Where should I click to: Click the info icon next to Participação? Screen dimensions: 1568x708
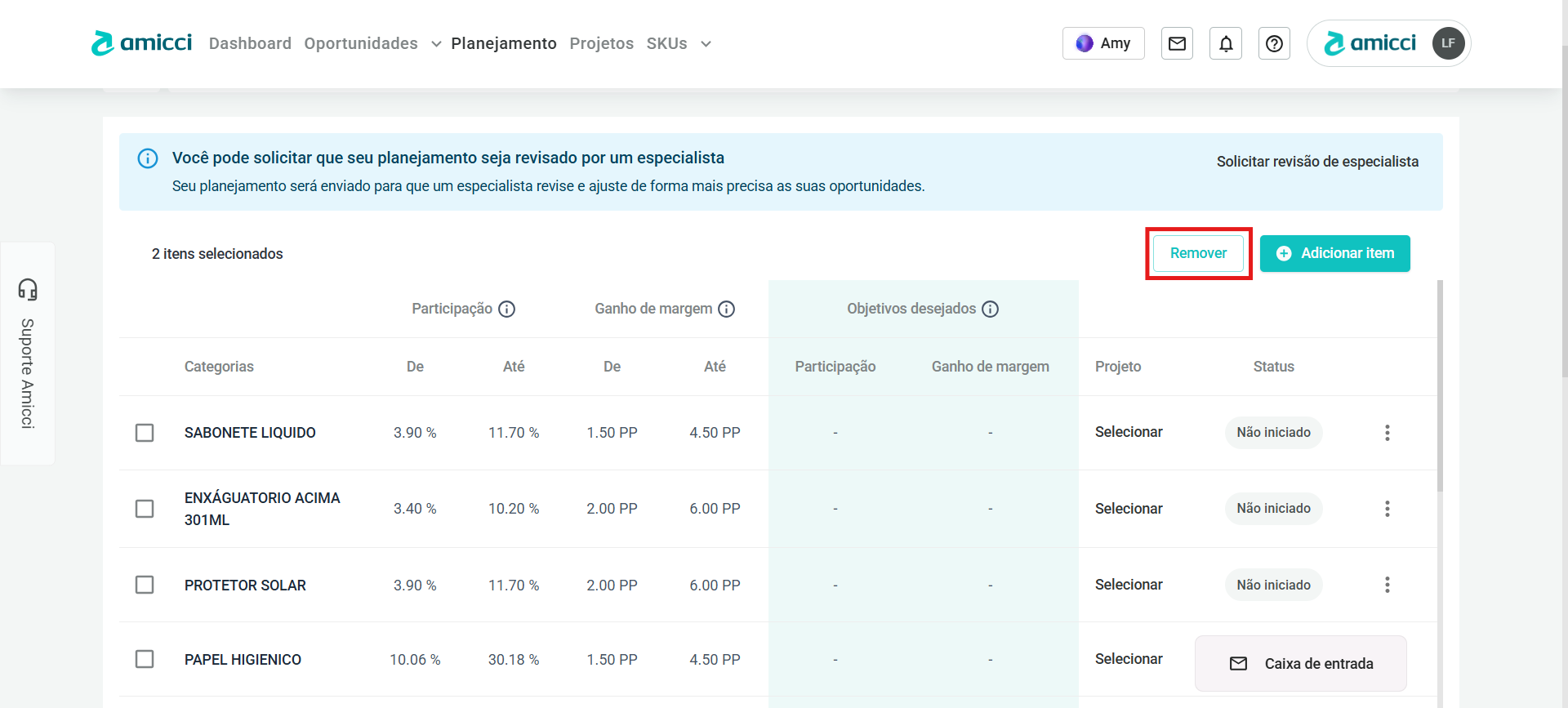pos(506,309)
